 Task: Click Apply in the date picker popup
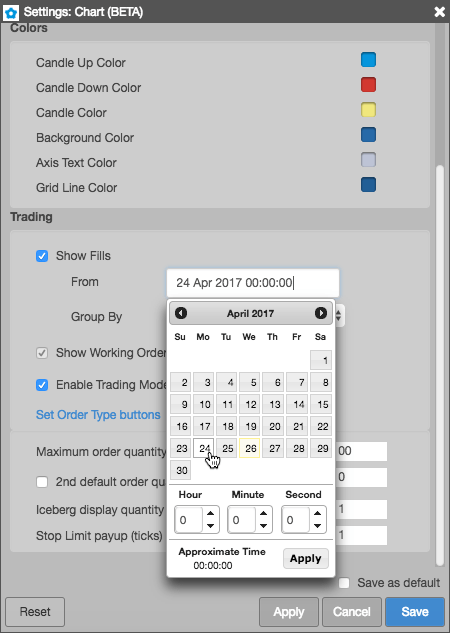[306, 558]
